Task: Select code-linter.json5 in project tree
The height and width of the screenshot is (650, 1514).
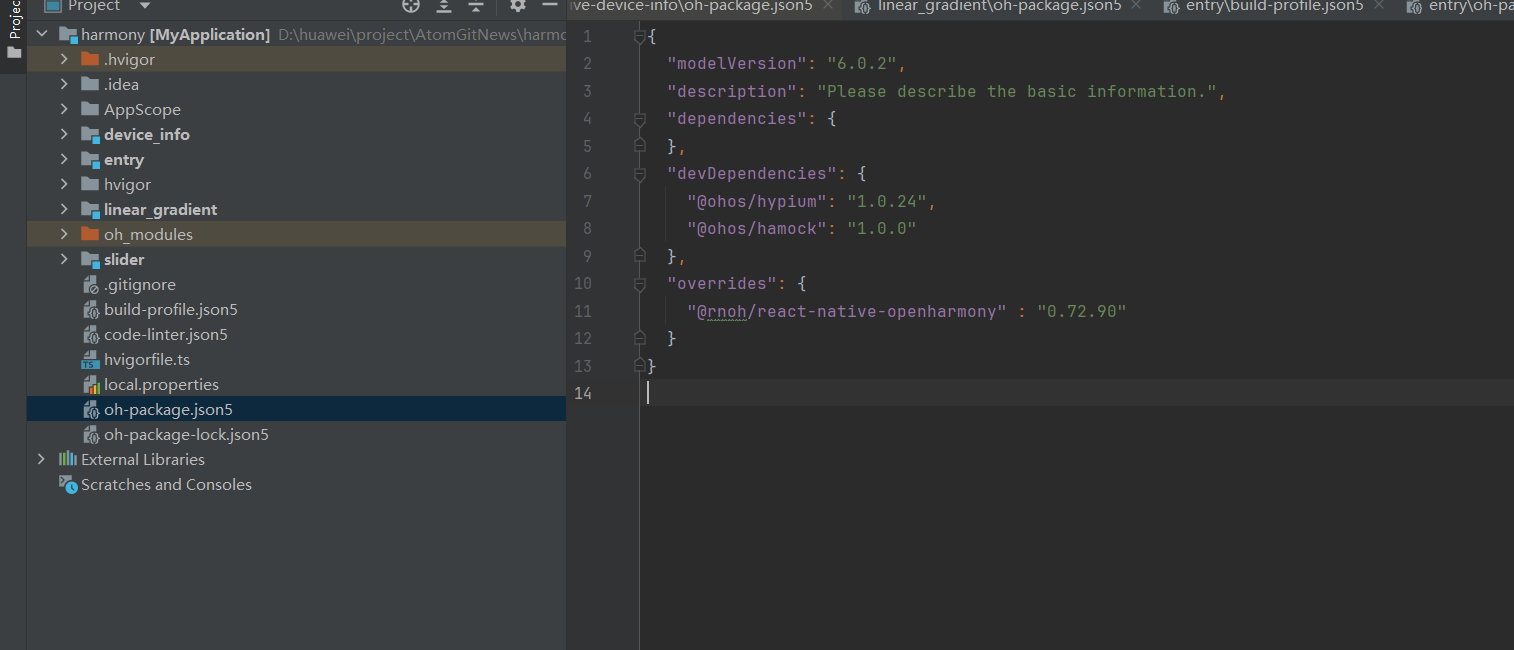Action: click(166, 335)
